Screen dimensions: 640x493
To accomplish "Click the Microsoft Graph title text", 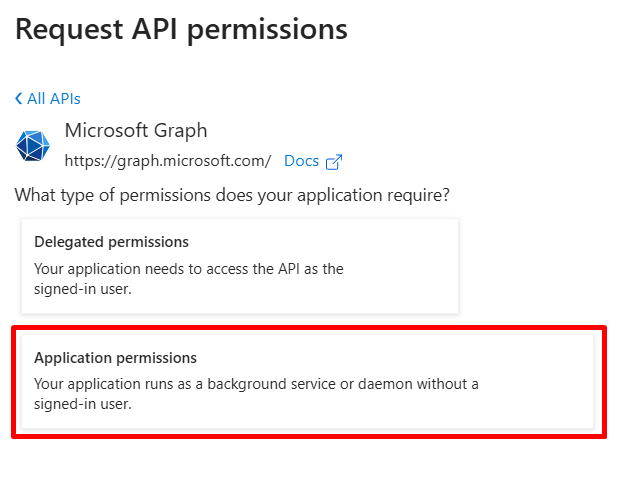I will tap(136, 130).
